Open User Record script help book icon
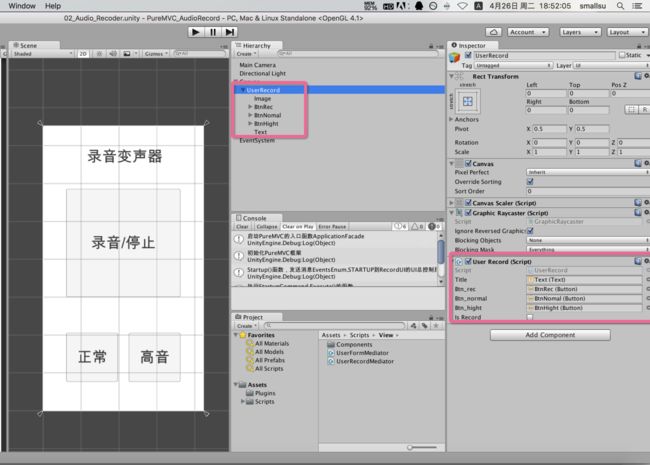Screen dimensions: 650x465 pyautogui.click(x=638, y=261)
